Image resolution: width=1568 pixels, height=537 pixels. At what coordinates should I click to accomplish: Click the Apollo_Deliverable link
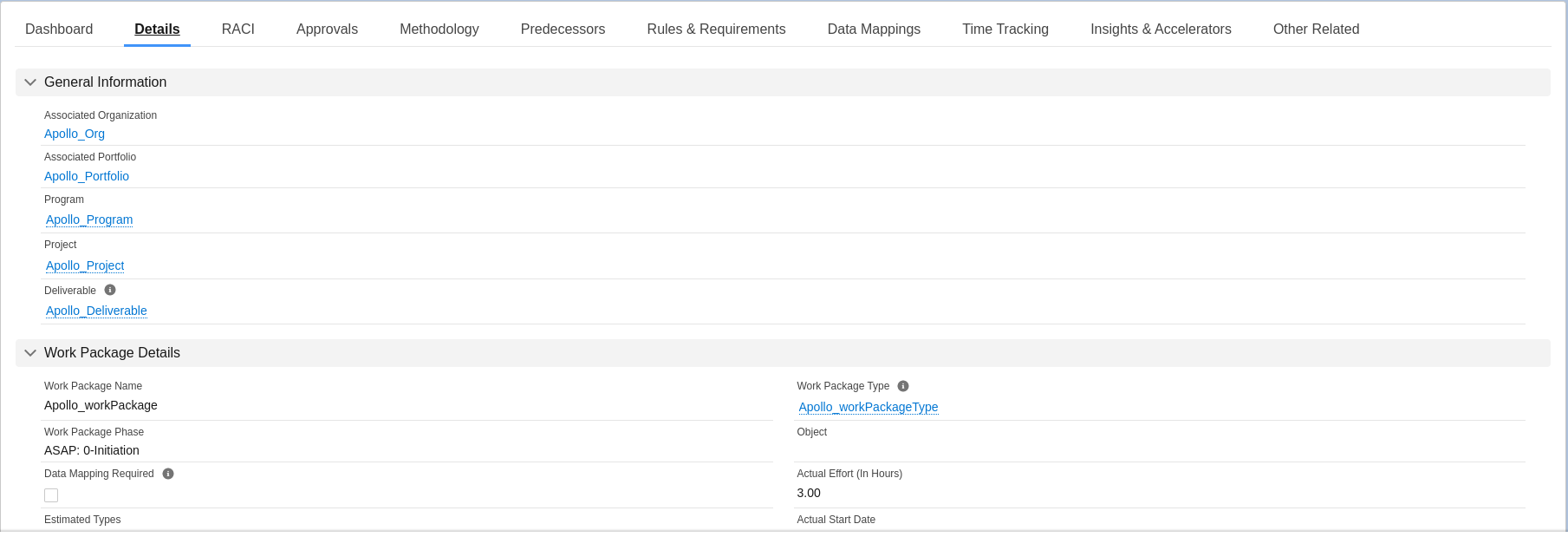[96, 311]
